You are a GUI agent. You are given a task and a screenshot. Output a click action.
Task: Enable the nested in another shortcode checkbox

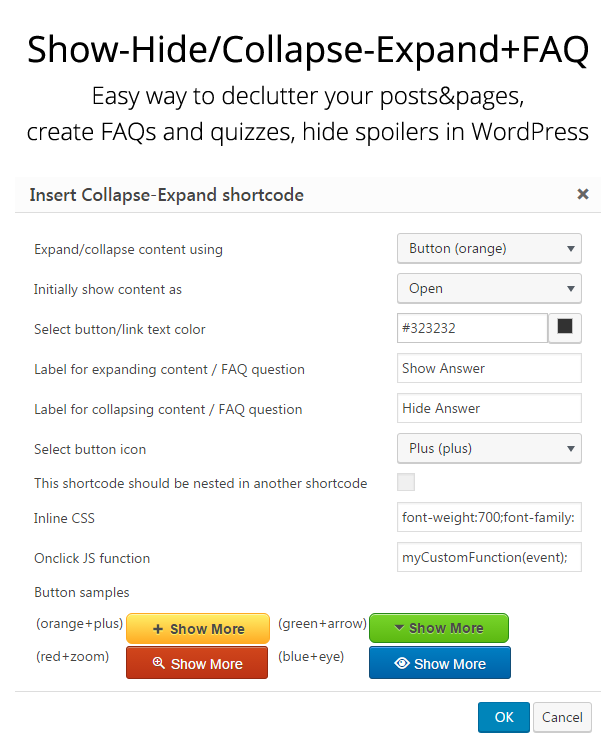tap(406, 483)
